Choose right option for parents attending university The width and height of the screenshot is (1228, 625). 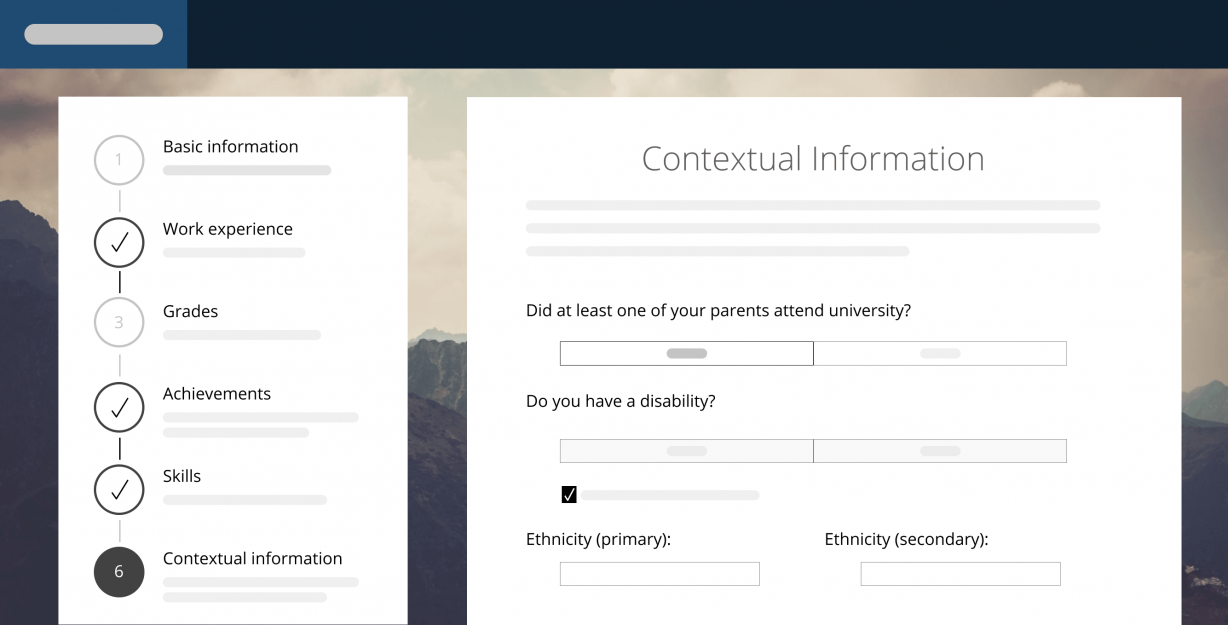(x=940, y=353)
